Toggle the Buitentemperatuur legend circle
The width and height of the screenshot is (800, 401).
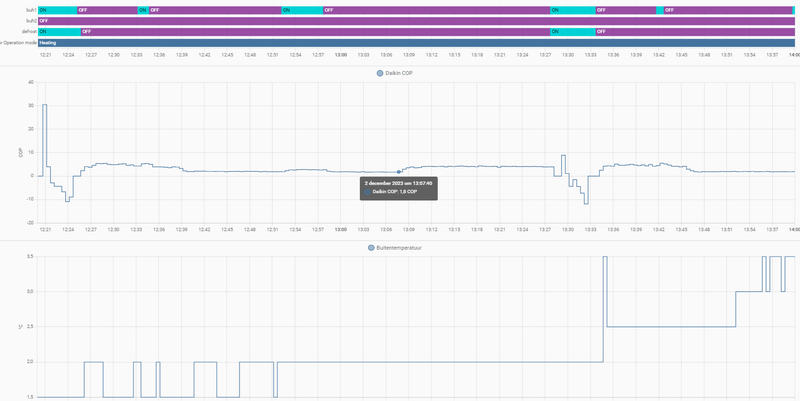point(371,248)
